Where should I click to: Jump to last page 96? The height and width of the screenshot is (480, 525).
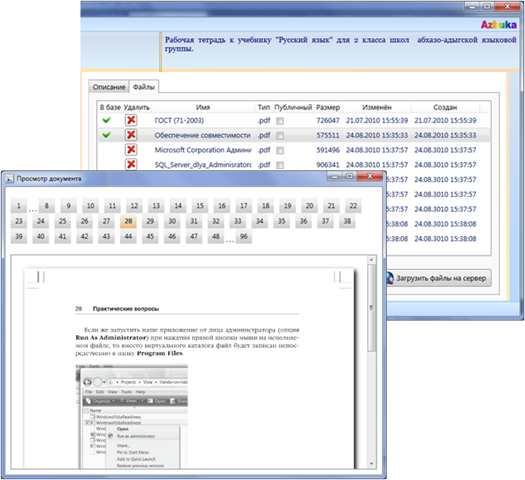point(244,237)
